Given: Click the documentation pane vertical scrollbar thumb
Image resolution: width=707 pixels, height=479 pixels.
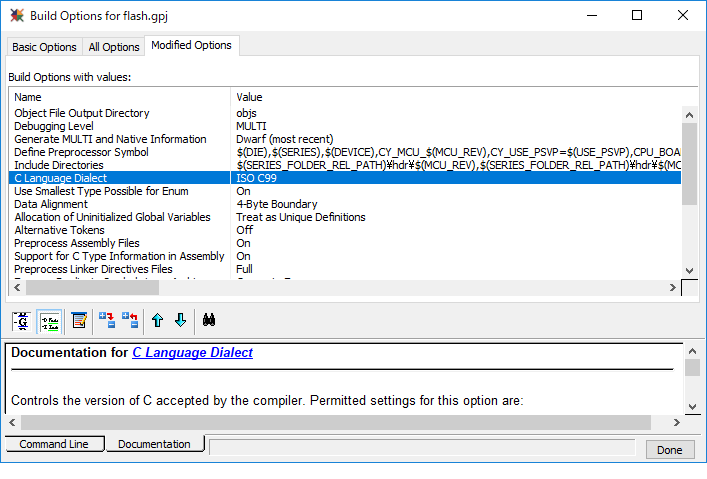Looking at the screenshot, I should tap(693, 368).
